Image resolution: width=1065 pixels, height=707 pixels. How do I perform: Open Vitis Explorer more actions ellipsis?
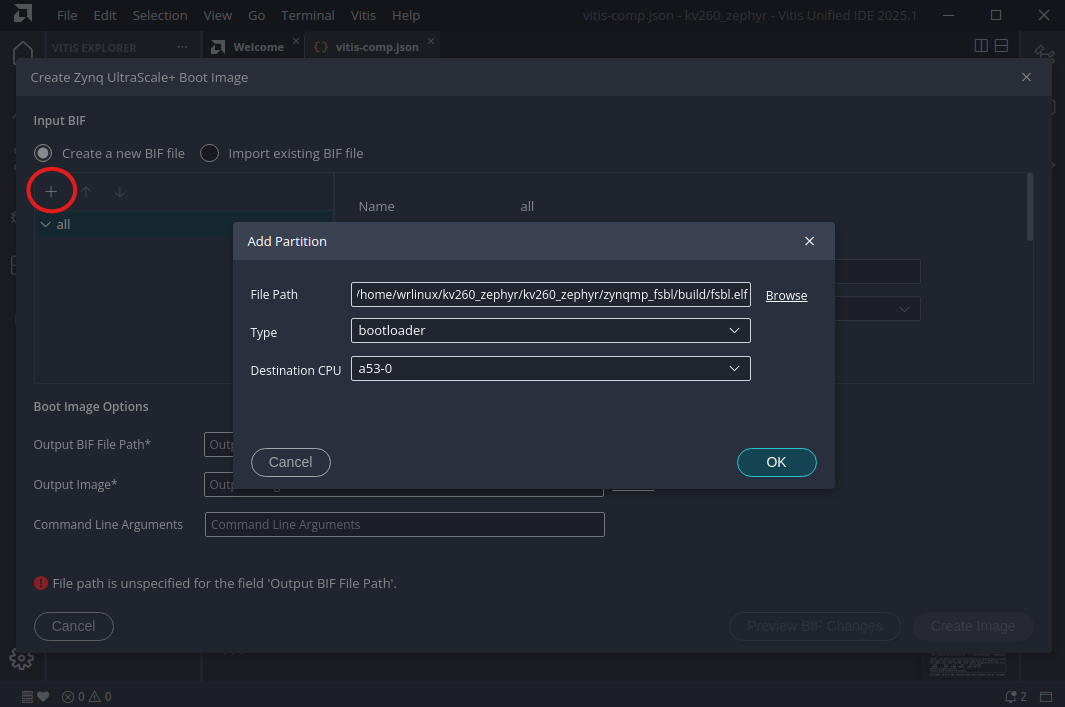(x=181, y=47)
